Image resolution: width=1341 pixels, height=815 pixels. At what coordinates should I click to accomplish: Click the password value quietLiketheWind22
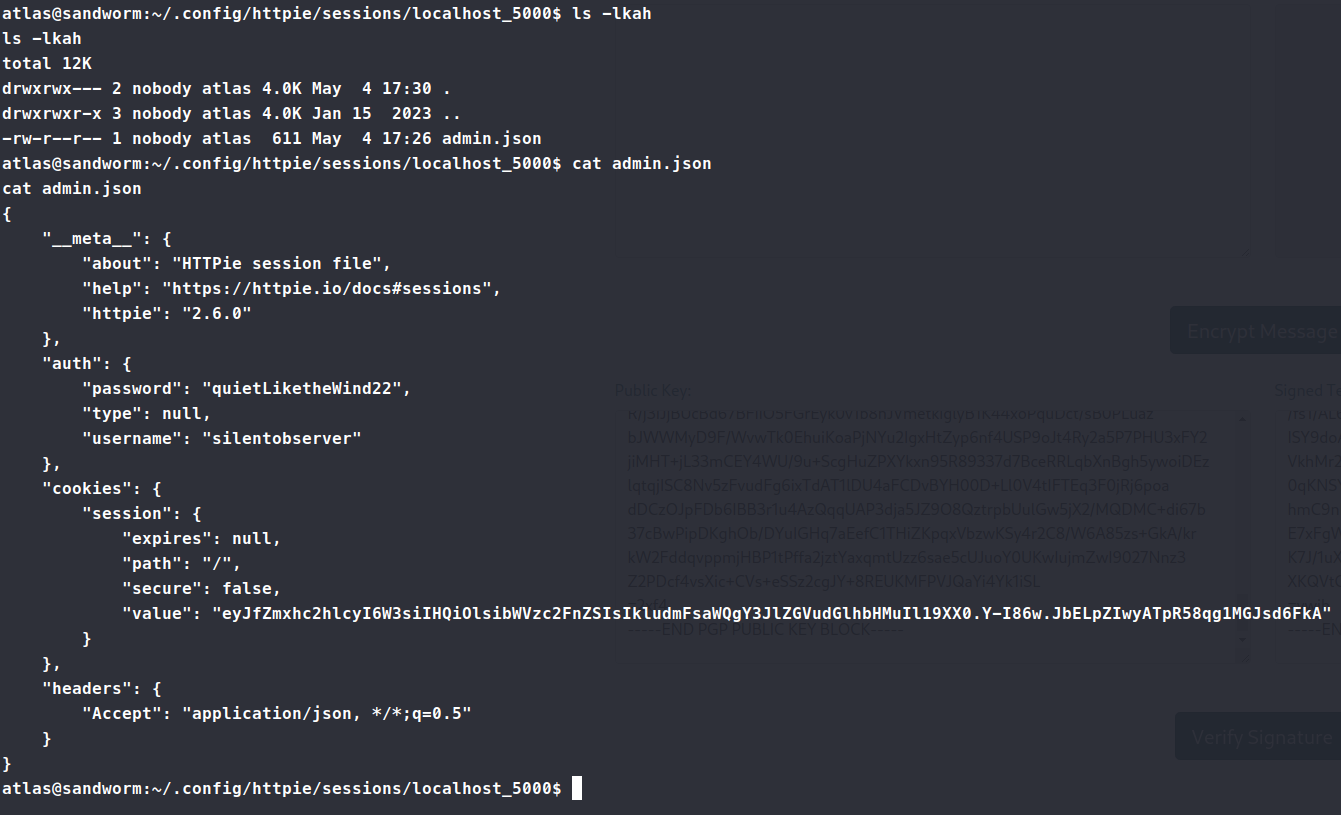pyautogui.click(x=306, y=388)
